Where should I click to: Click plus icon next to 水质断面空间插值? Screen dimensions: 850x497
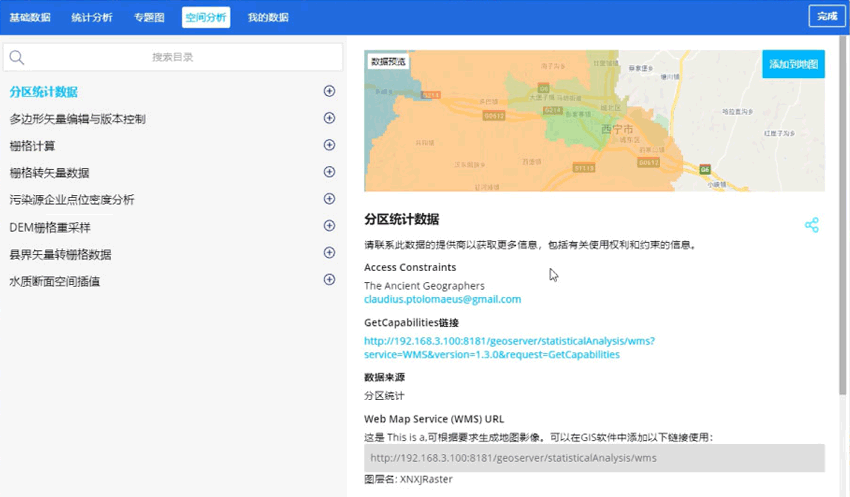[x=329, y=280]
